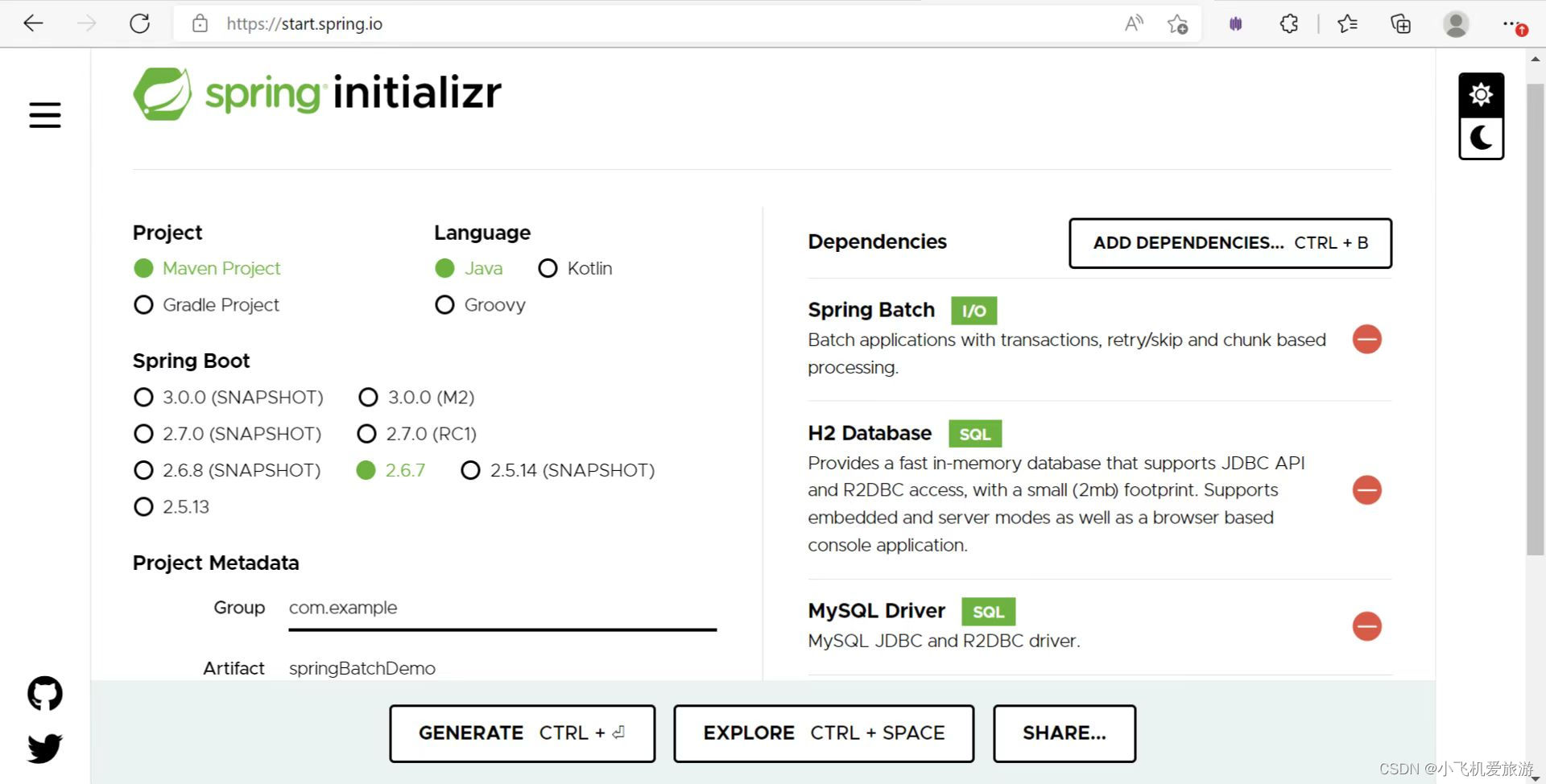The height and width of the screenshot is (784, 1546).
Task: Open the browser Extensions puzzle icon
Action: [1289, 24]
